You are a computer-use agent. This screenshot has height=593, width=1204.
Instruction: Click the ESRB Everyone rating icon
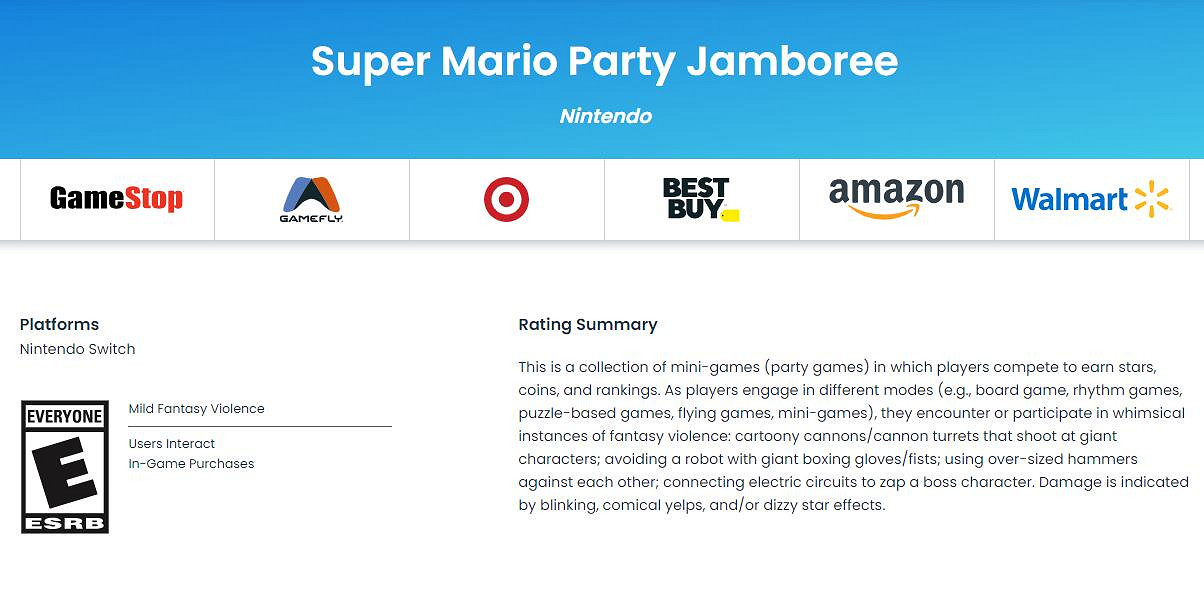[65, 467]
